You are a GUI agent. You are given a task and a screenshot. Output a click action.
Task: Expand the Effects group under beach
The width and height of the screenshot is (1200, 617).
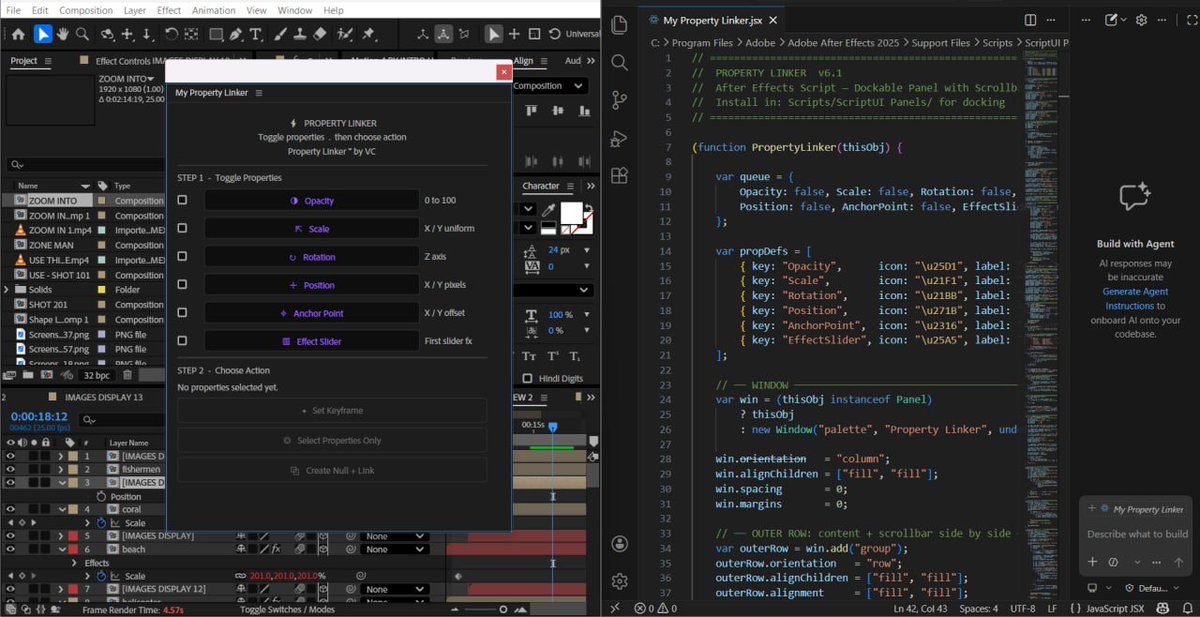[x=75, y=563]
